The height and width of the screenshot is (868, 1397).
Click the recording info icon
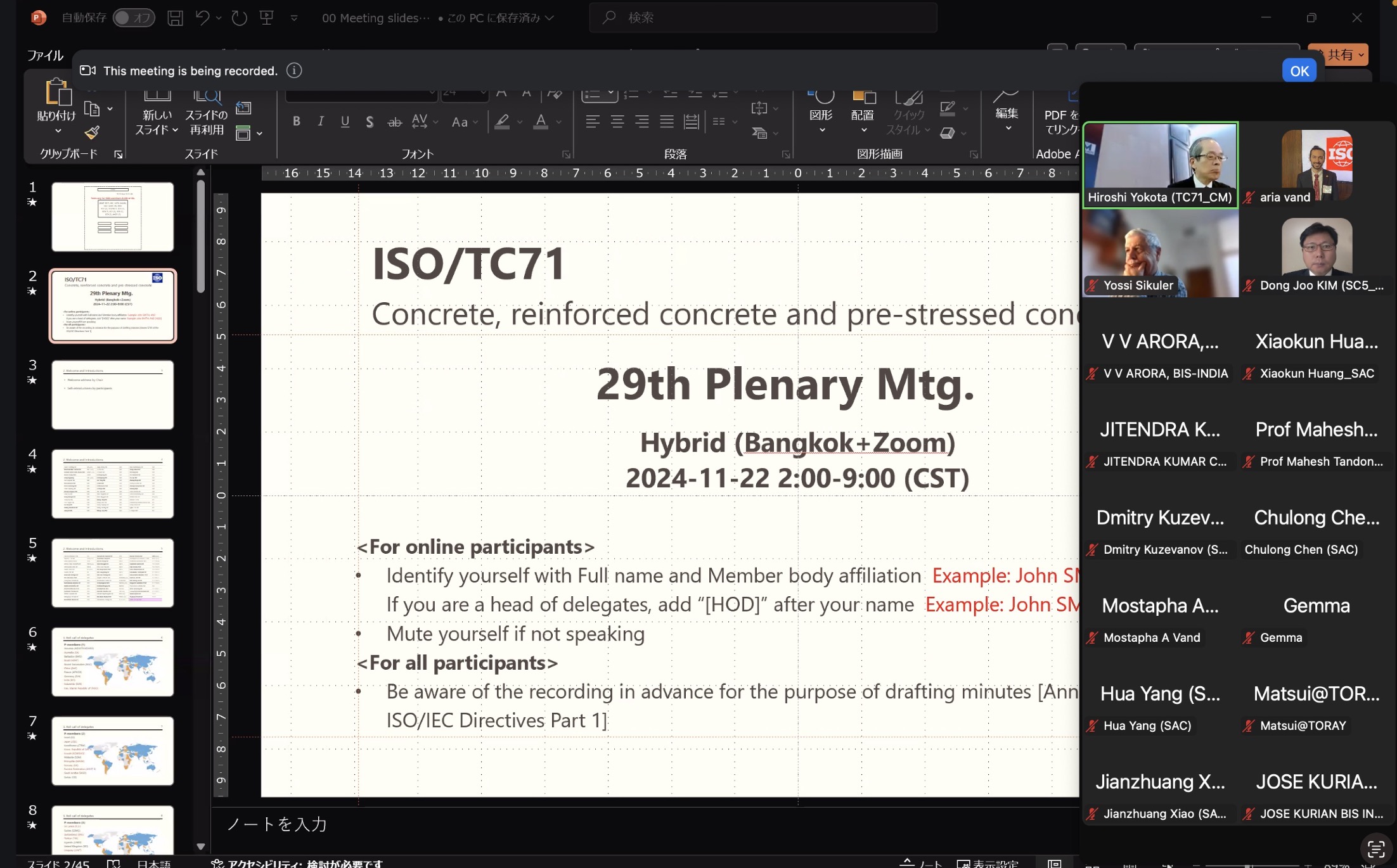[294, 70]
